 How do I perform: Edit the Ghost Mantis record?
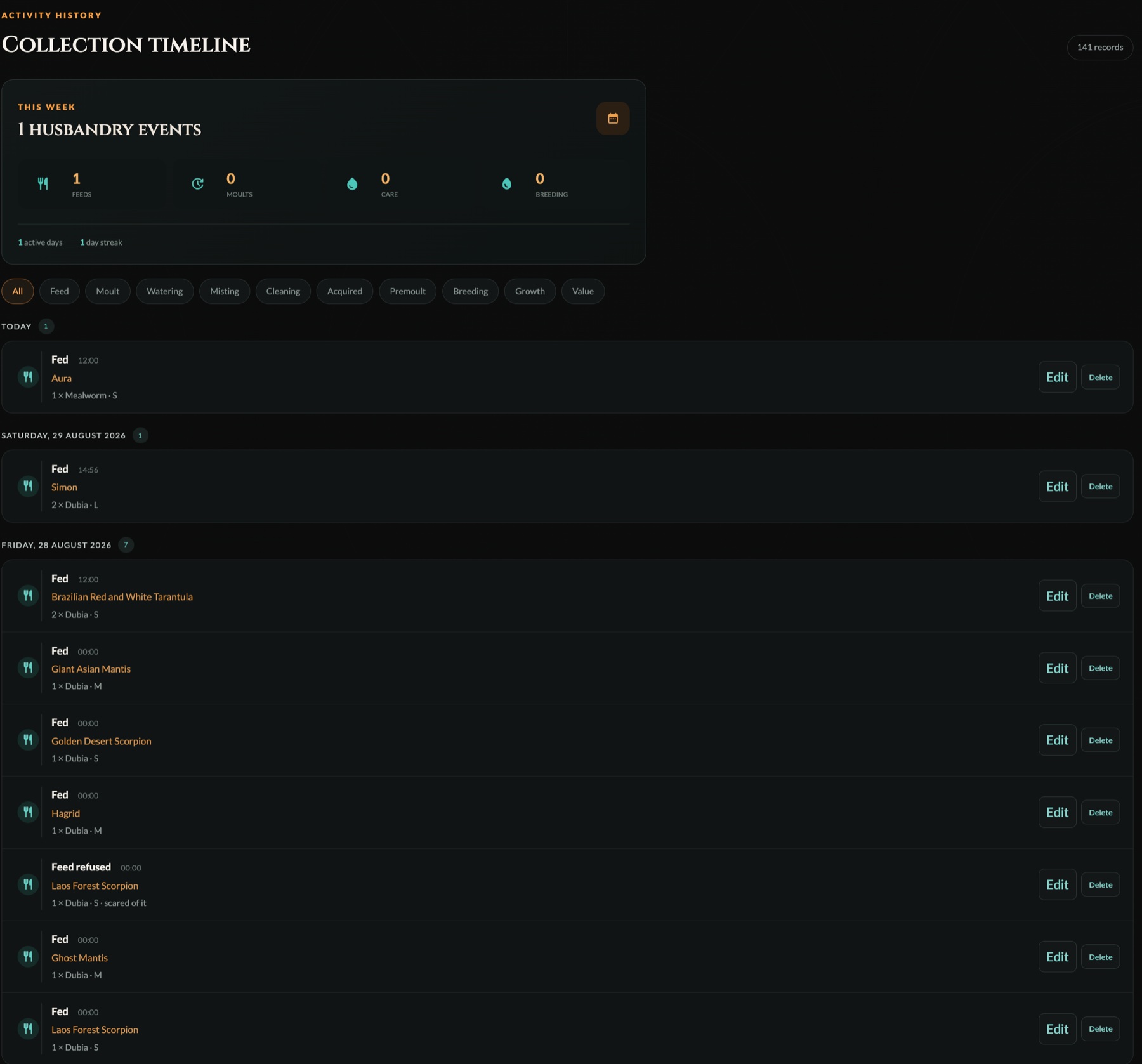(1058, 957)
